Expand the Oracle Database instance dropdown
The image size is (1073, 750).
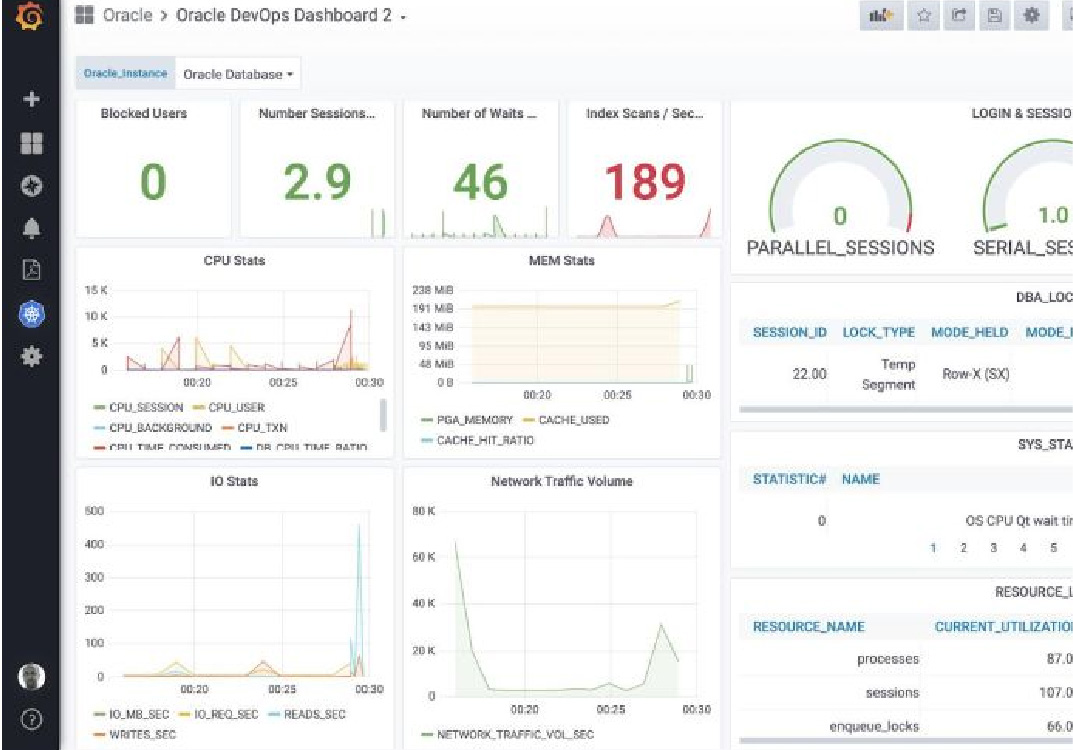click(x=238, y=74)
